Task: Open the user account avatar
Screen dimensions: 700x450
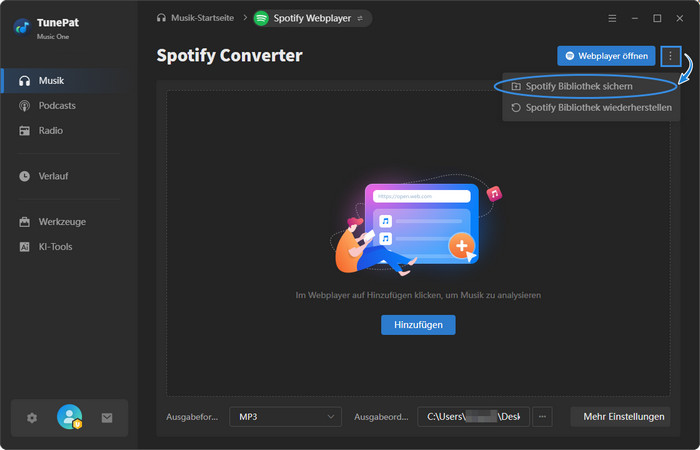Action: click(70, 417)
